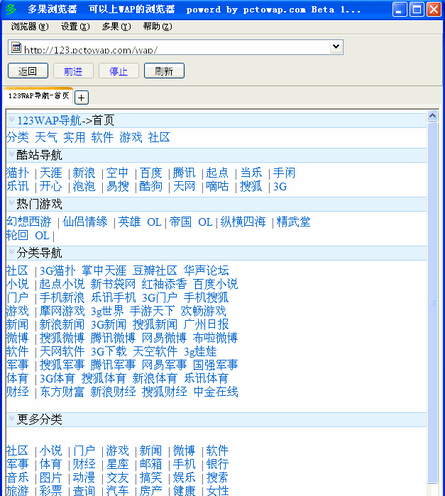Open the 3G link in 酷站导航

(280, 186)
